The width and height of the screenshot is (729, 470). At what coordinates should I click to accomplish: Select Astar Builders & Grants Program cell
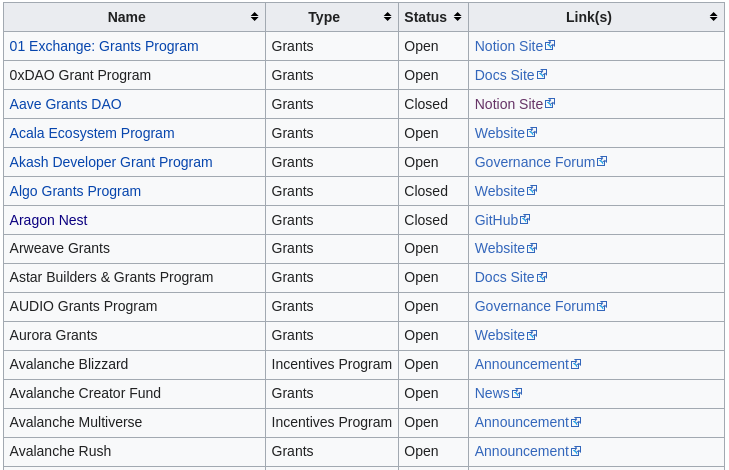(x=134, y=277)
